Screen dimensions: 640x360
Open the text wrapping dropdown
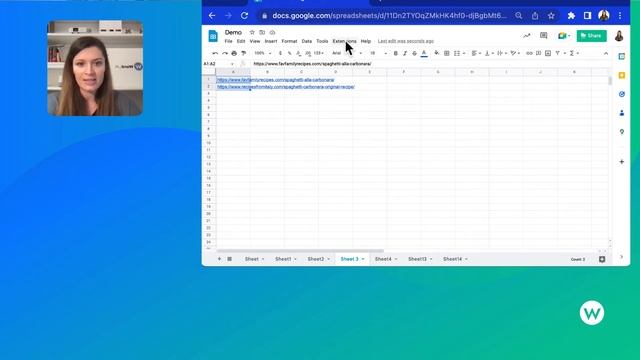click(x=502, y=53)
